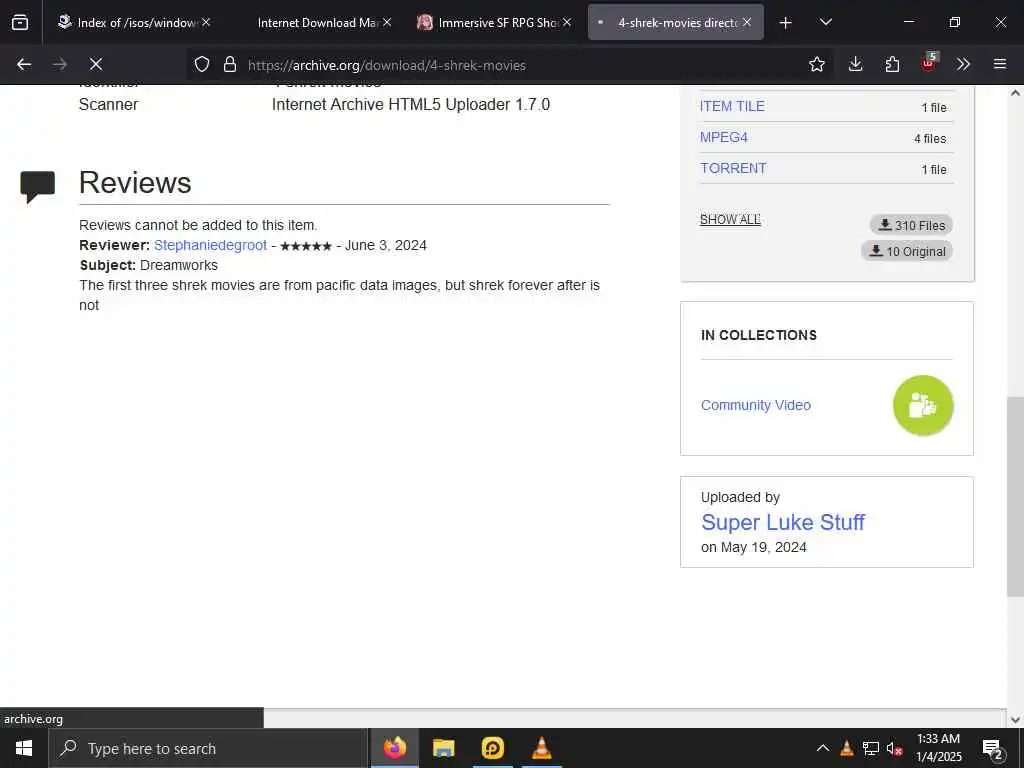1024x768 pixels.
Task: Click Community Video green collection icon
Action: [923, 405]
